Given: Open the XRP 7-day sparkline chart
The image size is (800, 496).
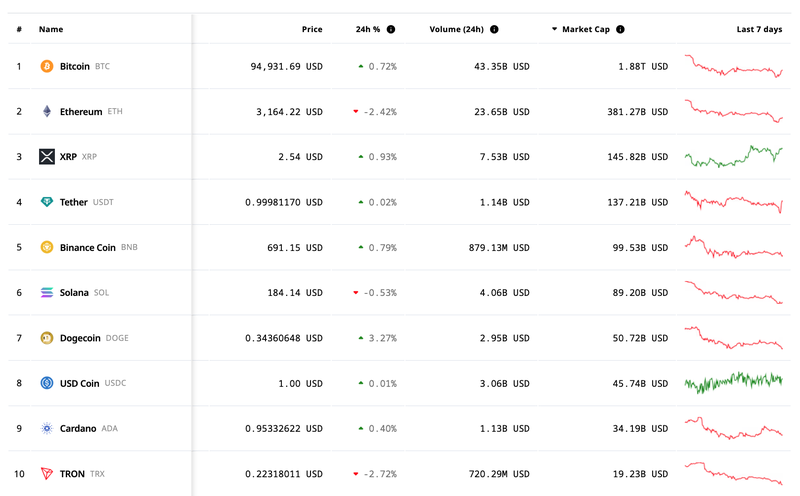Looking at the screenshot, I should pos(733,157).
